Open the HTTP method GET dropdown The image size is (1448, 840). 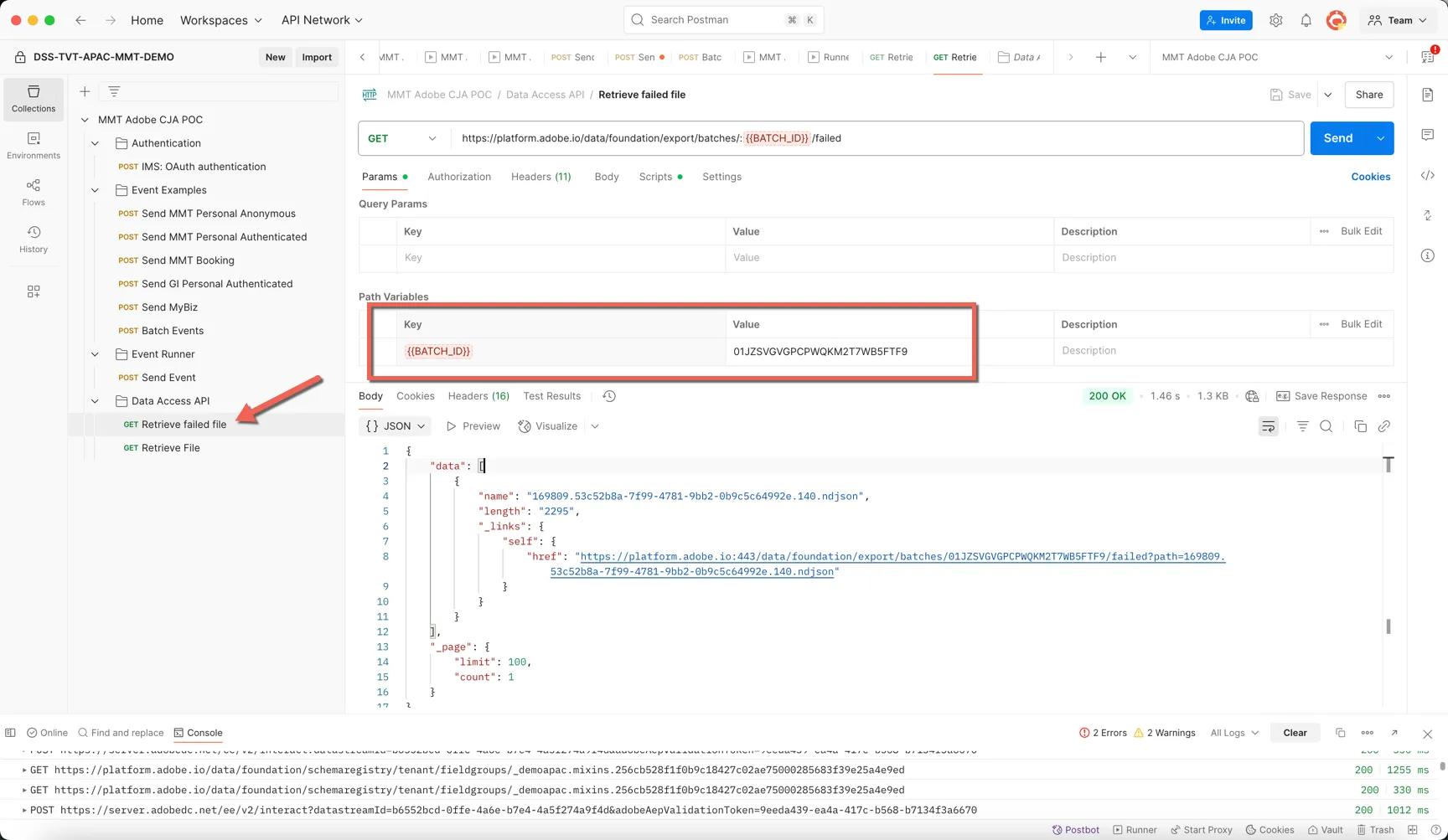(x=404, y=138)
